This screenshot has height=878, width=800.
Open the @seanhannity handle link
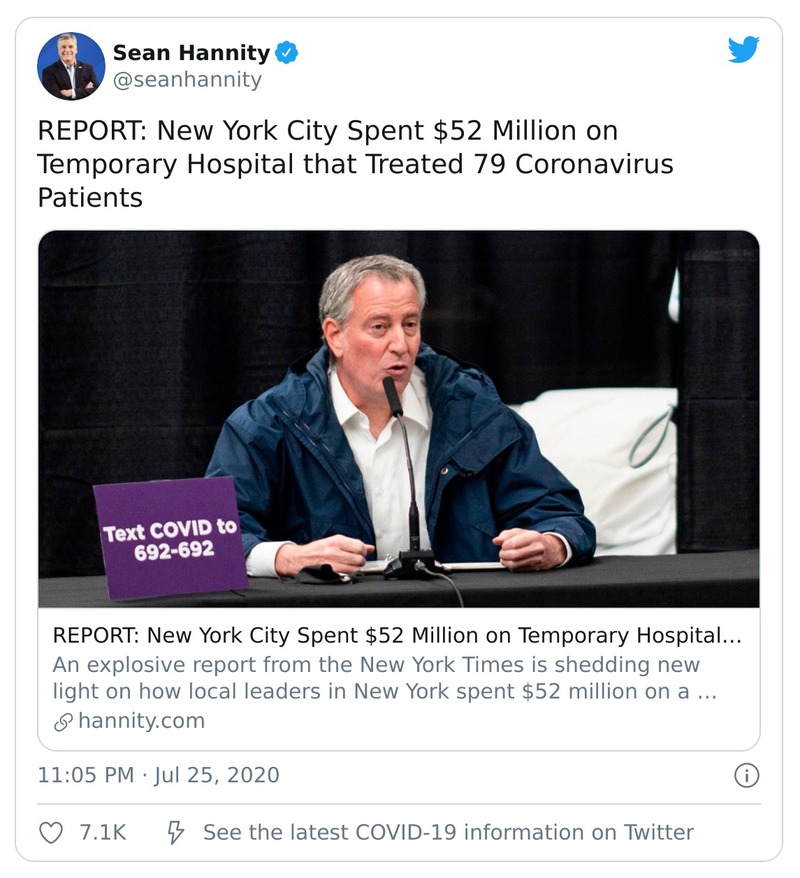click(x=186, y=80)
